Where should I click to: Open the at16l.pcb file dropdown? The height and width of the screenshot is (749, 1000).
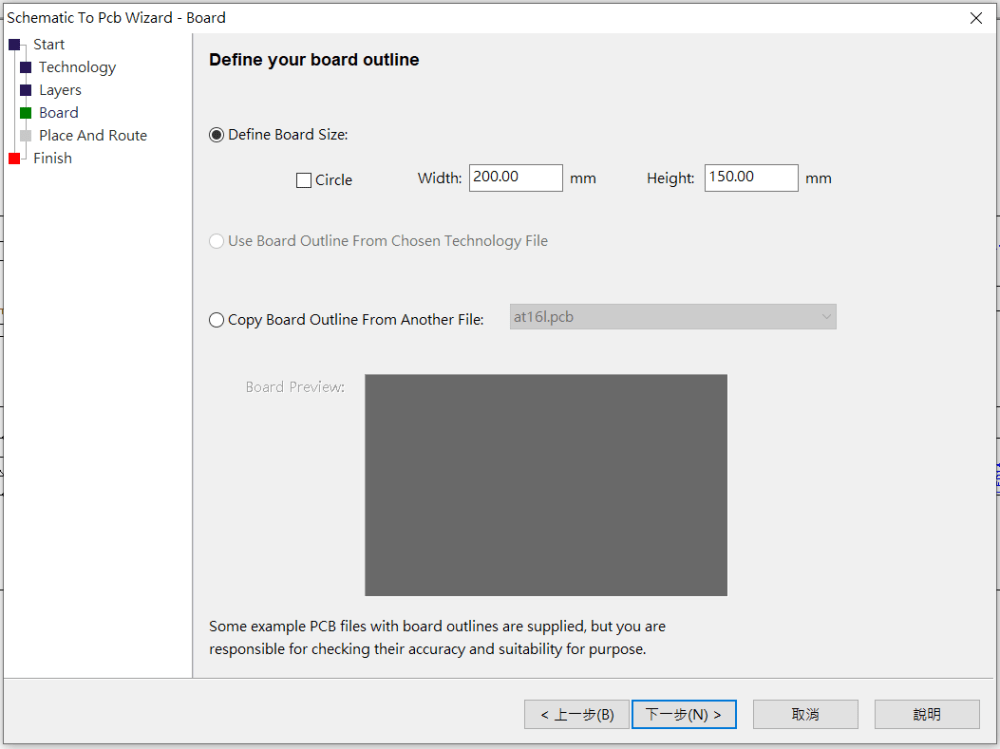pos(673,317)
